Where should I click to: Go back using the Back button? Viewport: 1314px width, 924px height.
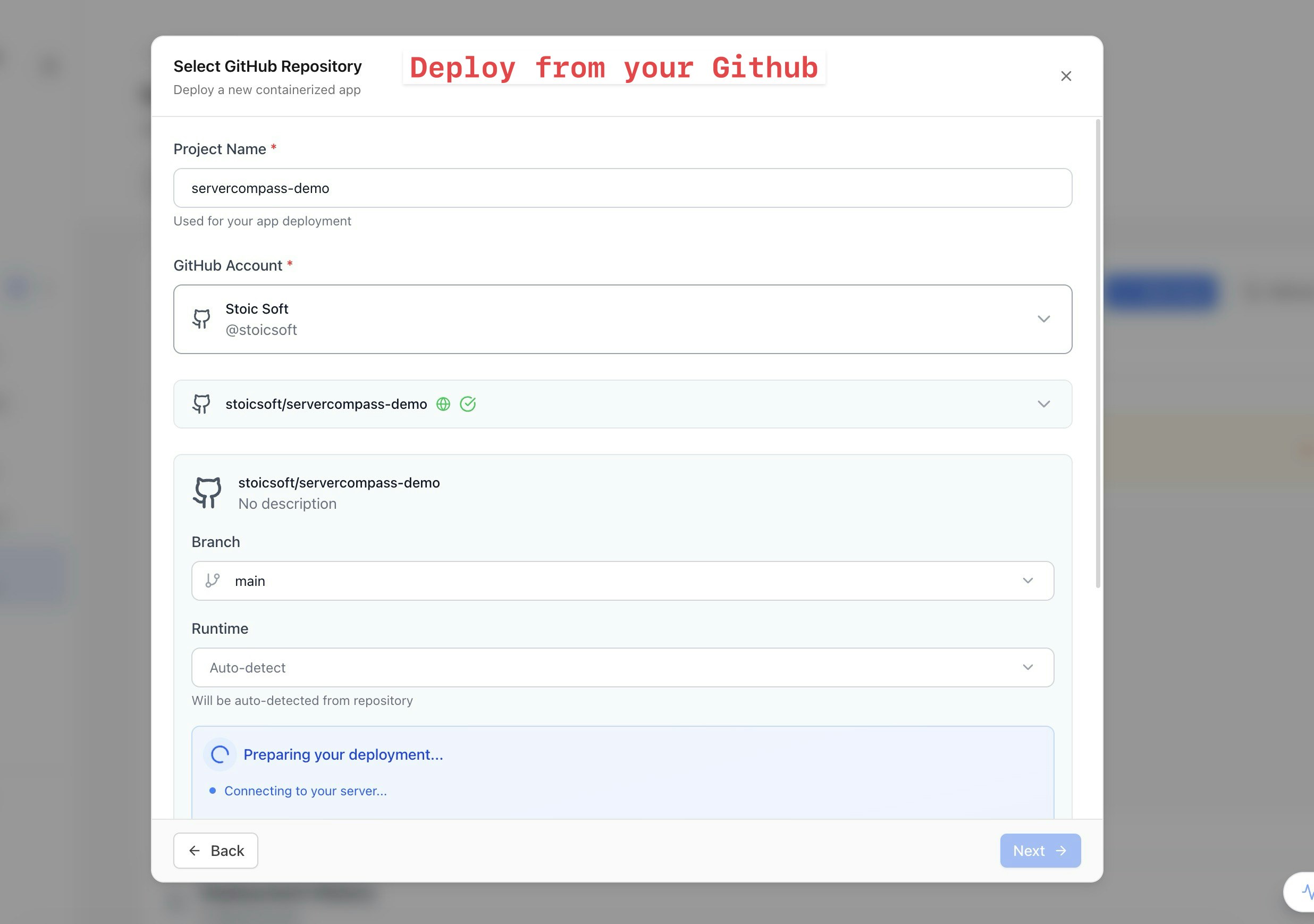(x=215, y=851)
